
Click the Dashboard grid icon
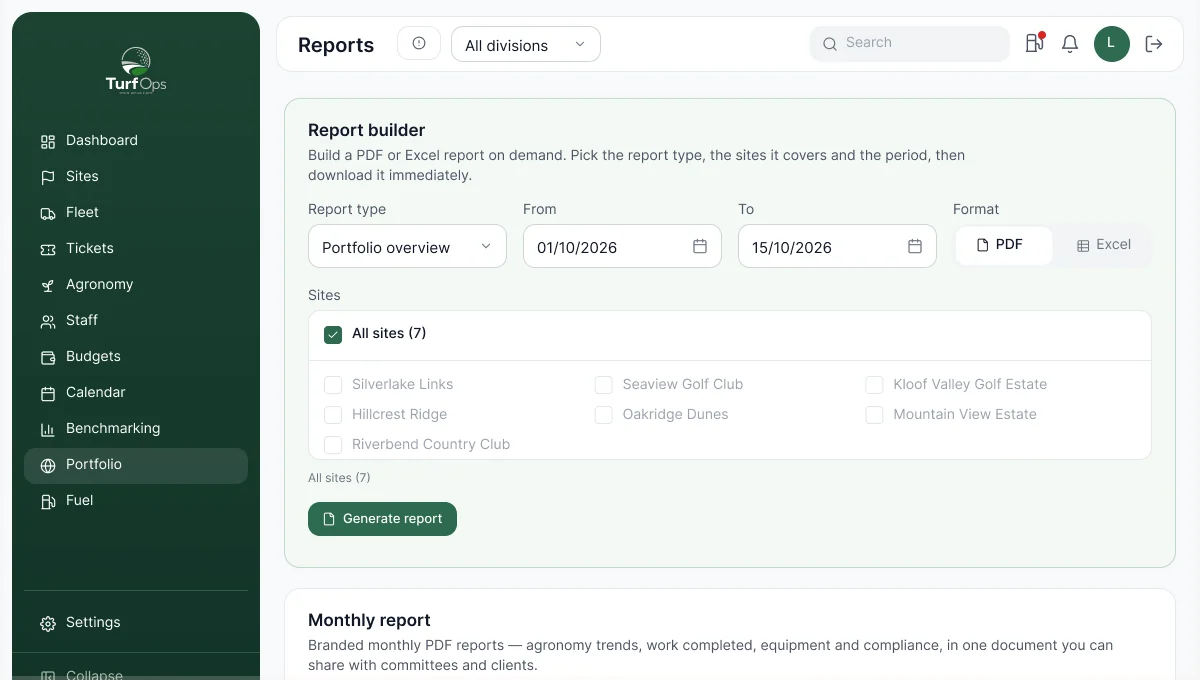48,141
